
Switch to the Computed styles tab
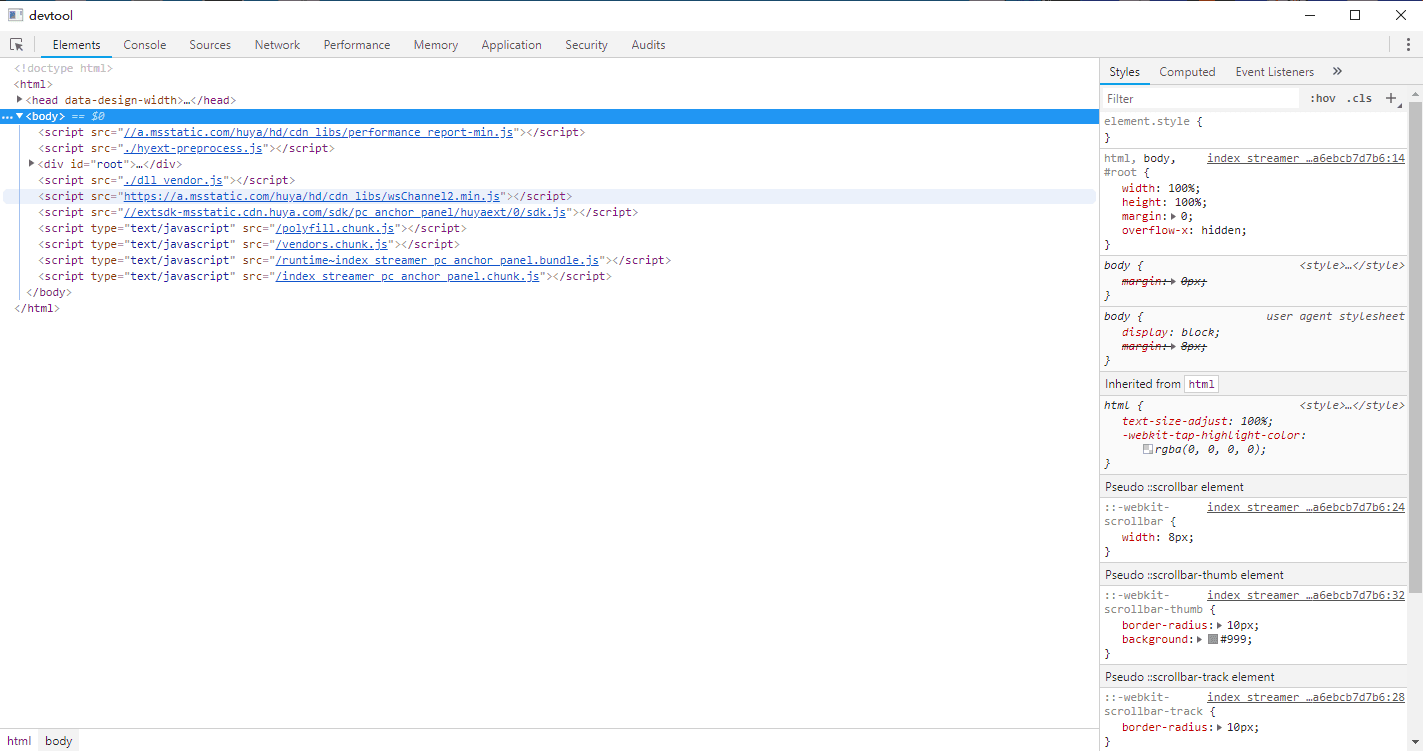(x=1187, y=72)
